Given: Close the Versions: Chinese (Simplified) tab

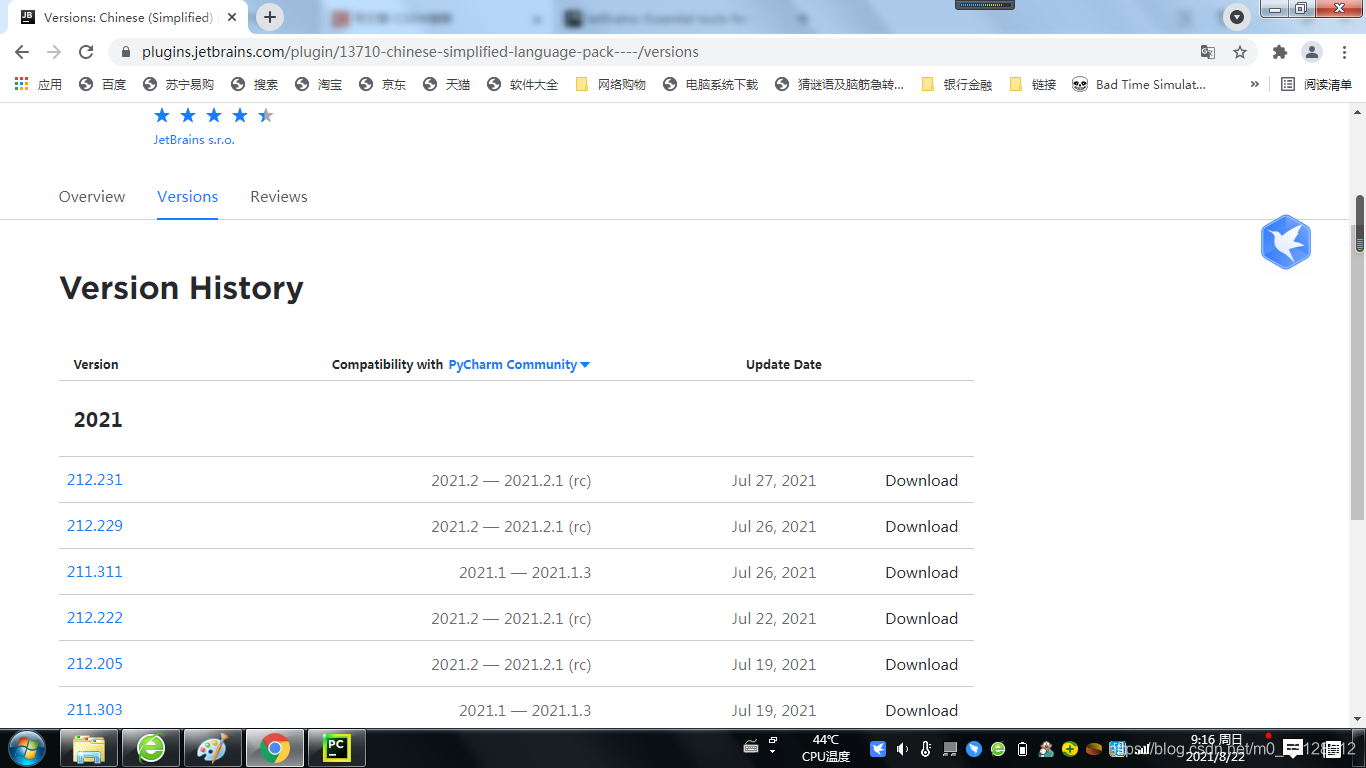Looking at the screenshot, I should point(234,17).
